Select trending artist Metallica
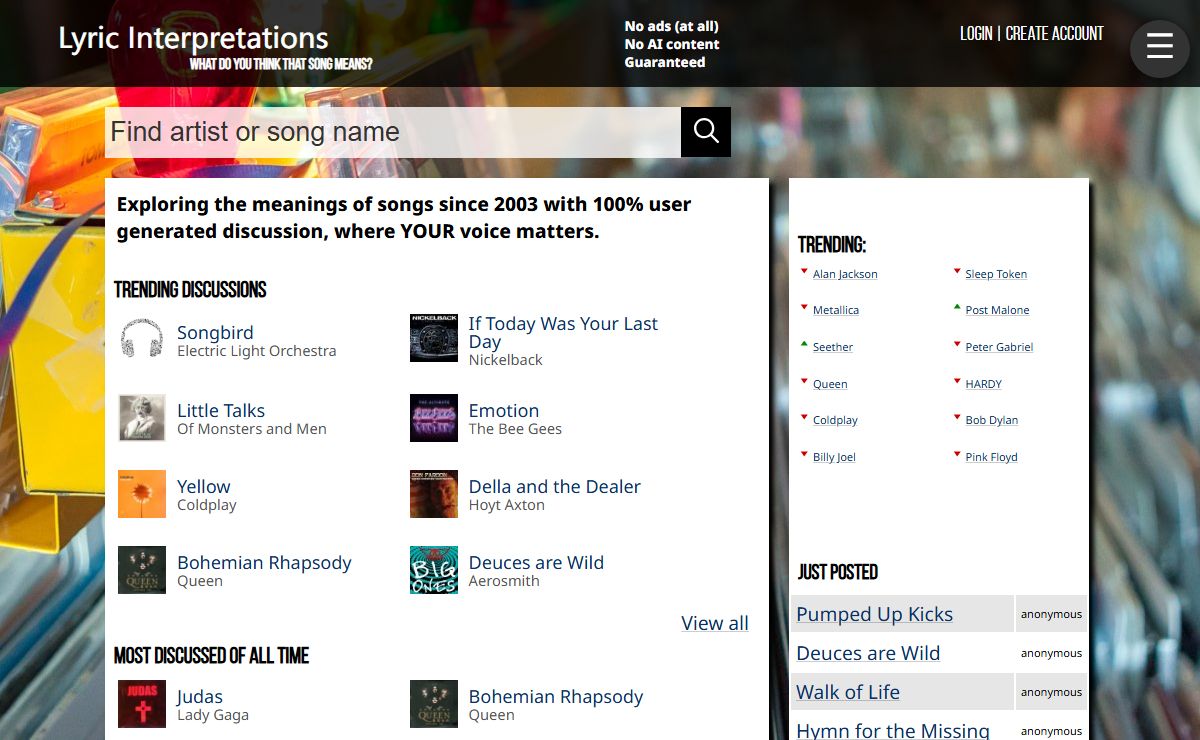Screen dimensions: 1200x740 (x=836, y=310)
